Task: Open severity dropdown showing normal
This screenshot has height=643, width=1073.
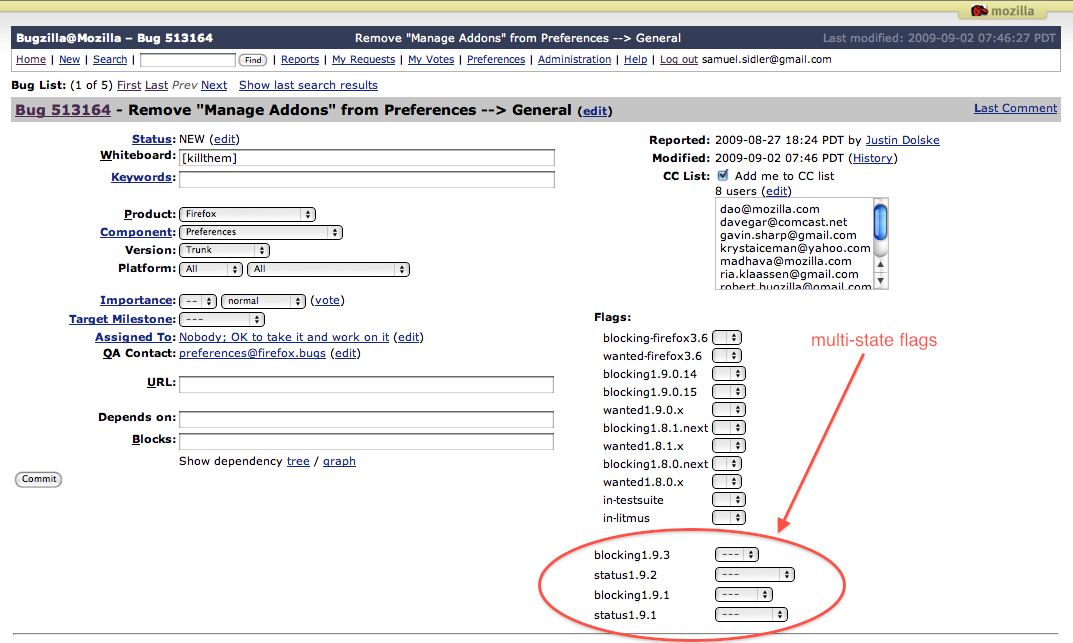Action: [263, 301]
